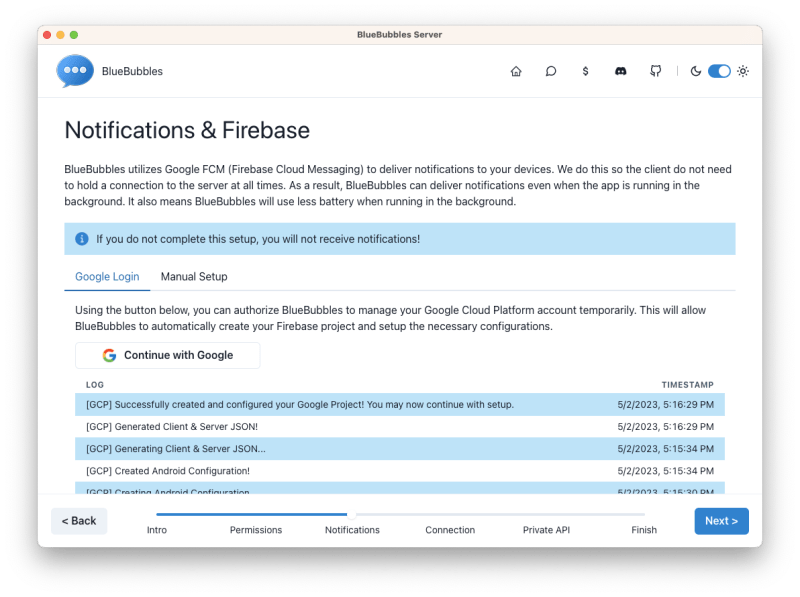The height and width of the screenshot is (597, 800).
Task: Click the LOG column header
Action: tap(95, 385)
